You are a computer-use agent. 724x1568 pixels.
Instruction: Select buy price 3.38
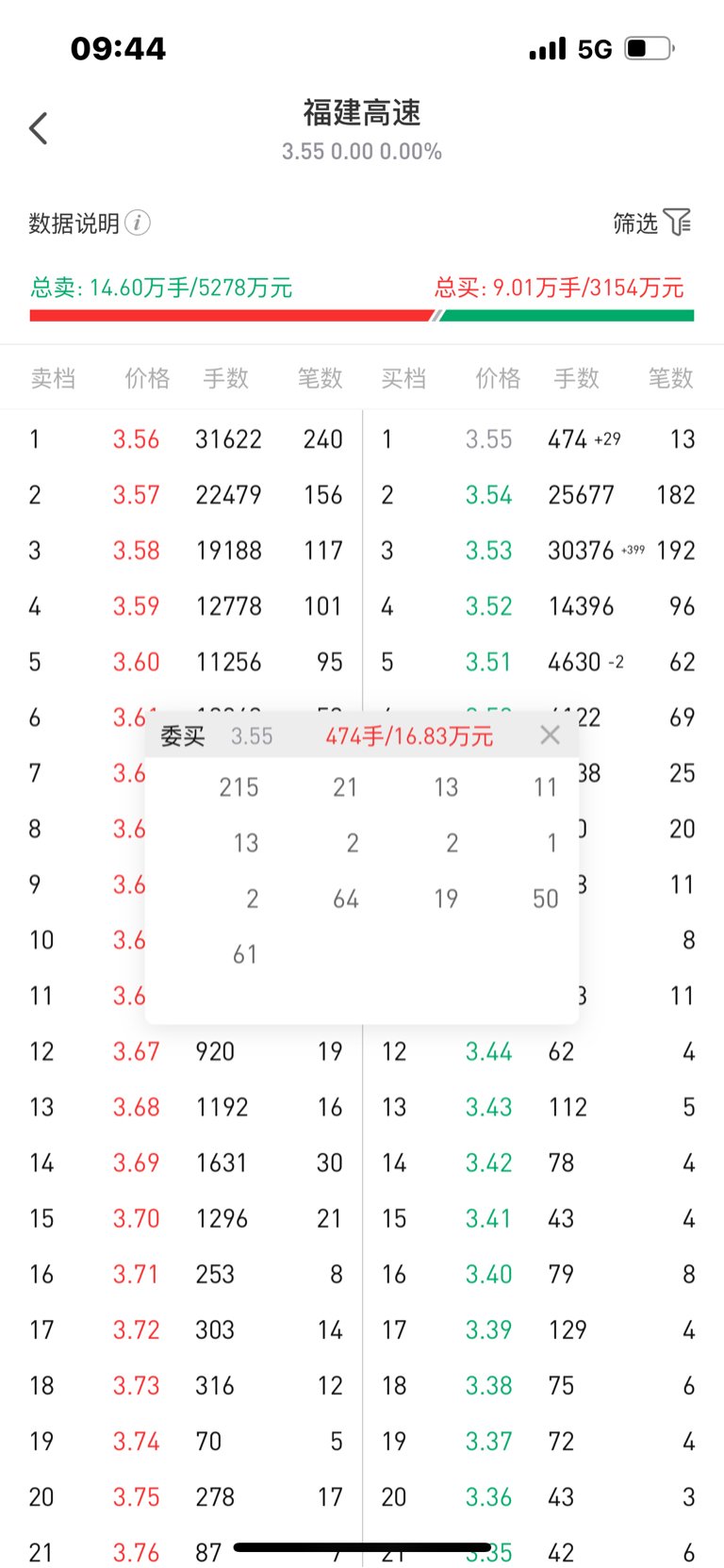489,1386
